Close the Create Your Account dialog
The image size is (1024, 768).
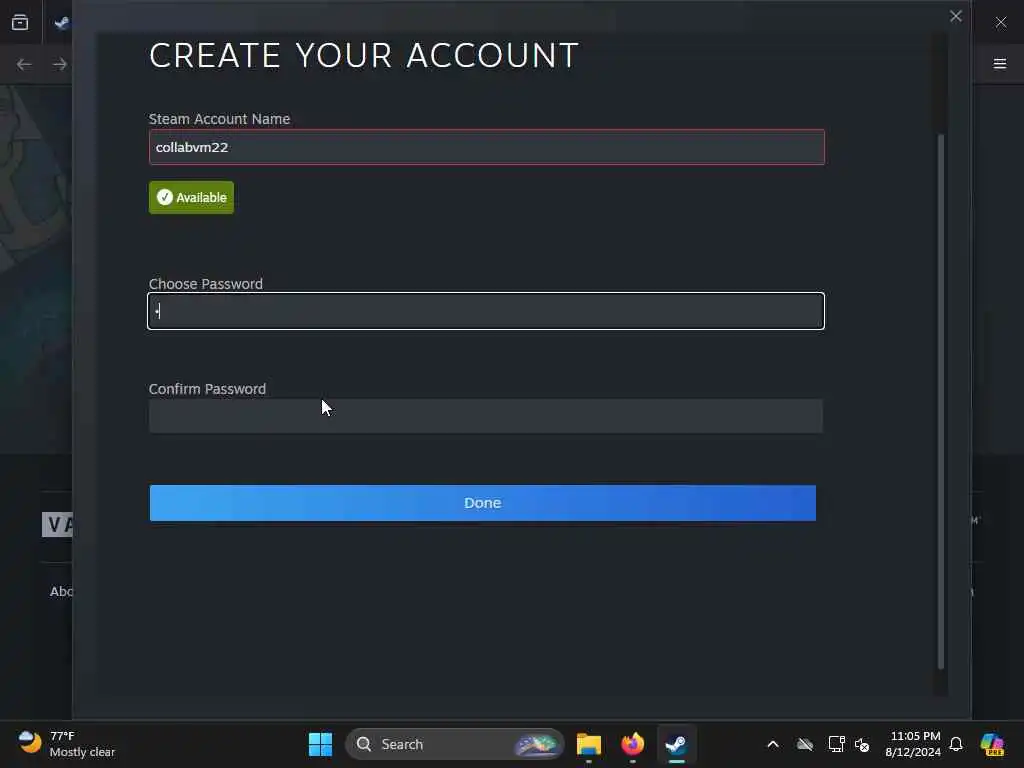pyautogui.click(x=955, y=16)
